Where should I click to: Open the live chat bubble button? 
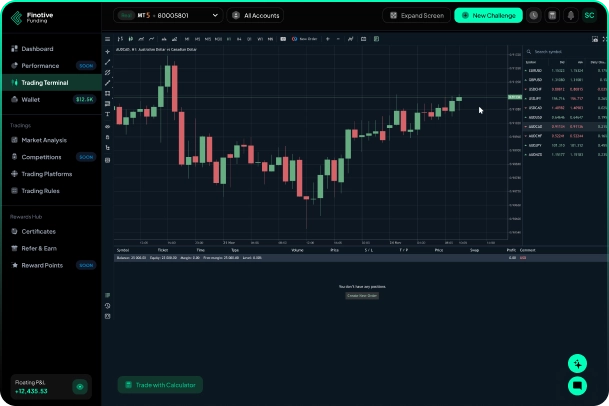point(578,386)
